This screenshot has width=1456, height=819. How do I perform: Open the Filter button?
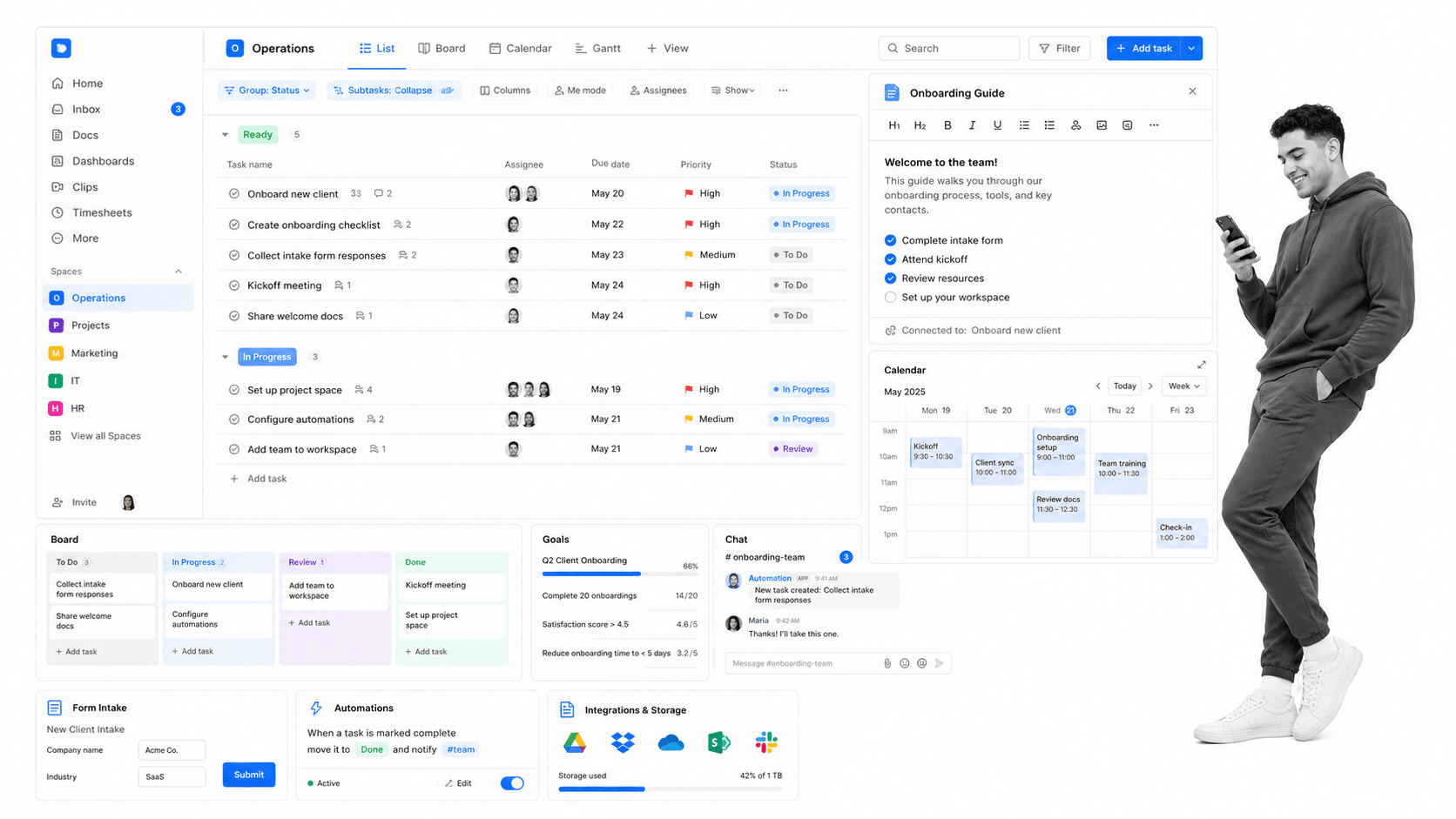(1060, 49)
